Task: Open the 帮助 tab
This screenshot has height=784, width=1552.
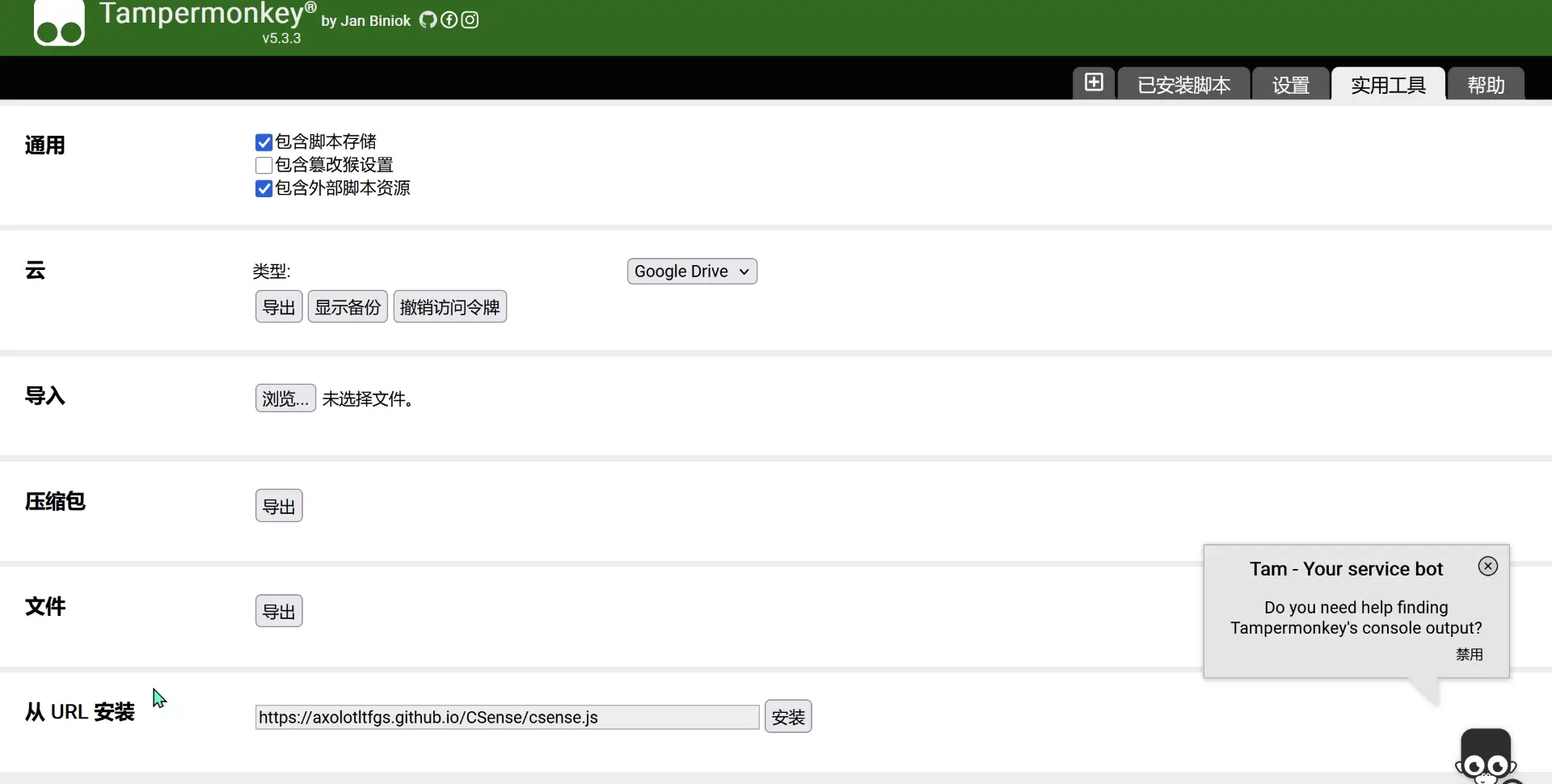Action: (1486, 84)
